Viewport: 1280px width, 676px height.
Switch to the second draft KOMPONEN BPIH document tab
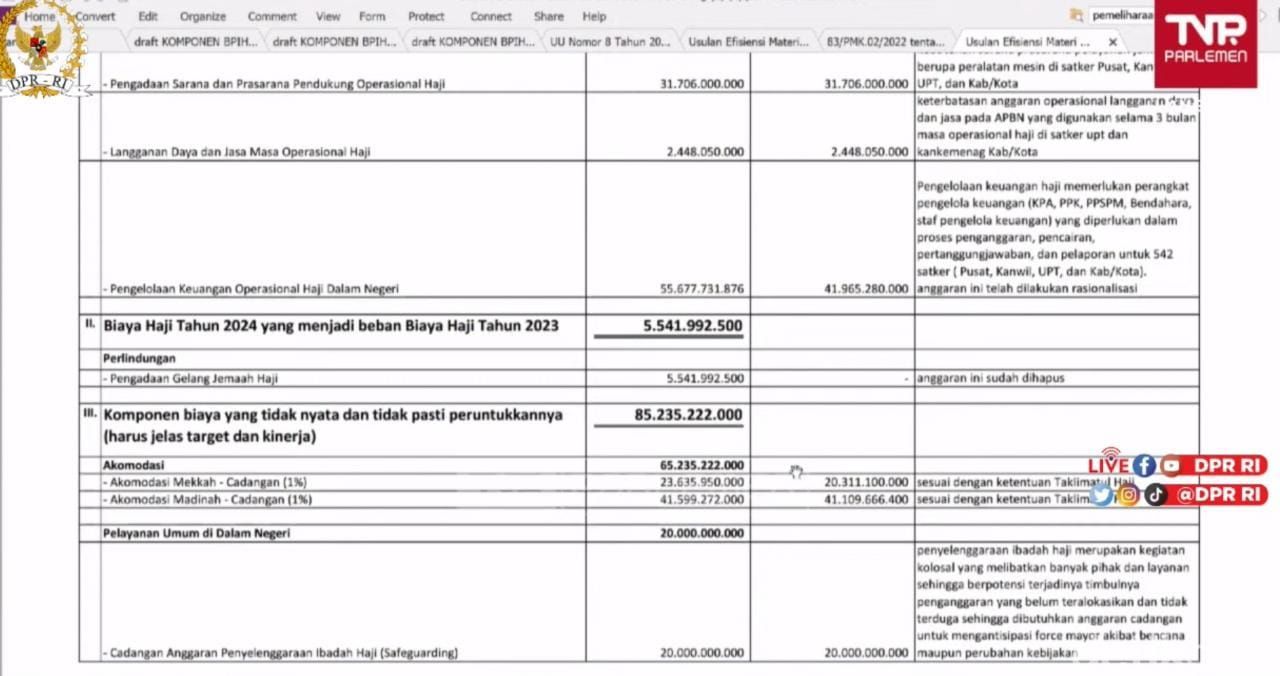(334, 42)
